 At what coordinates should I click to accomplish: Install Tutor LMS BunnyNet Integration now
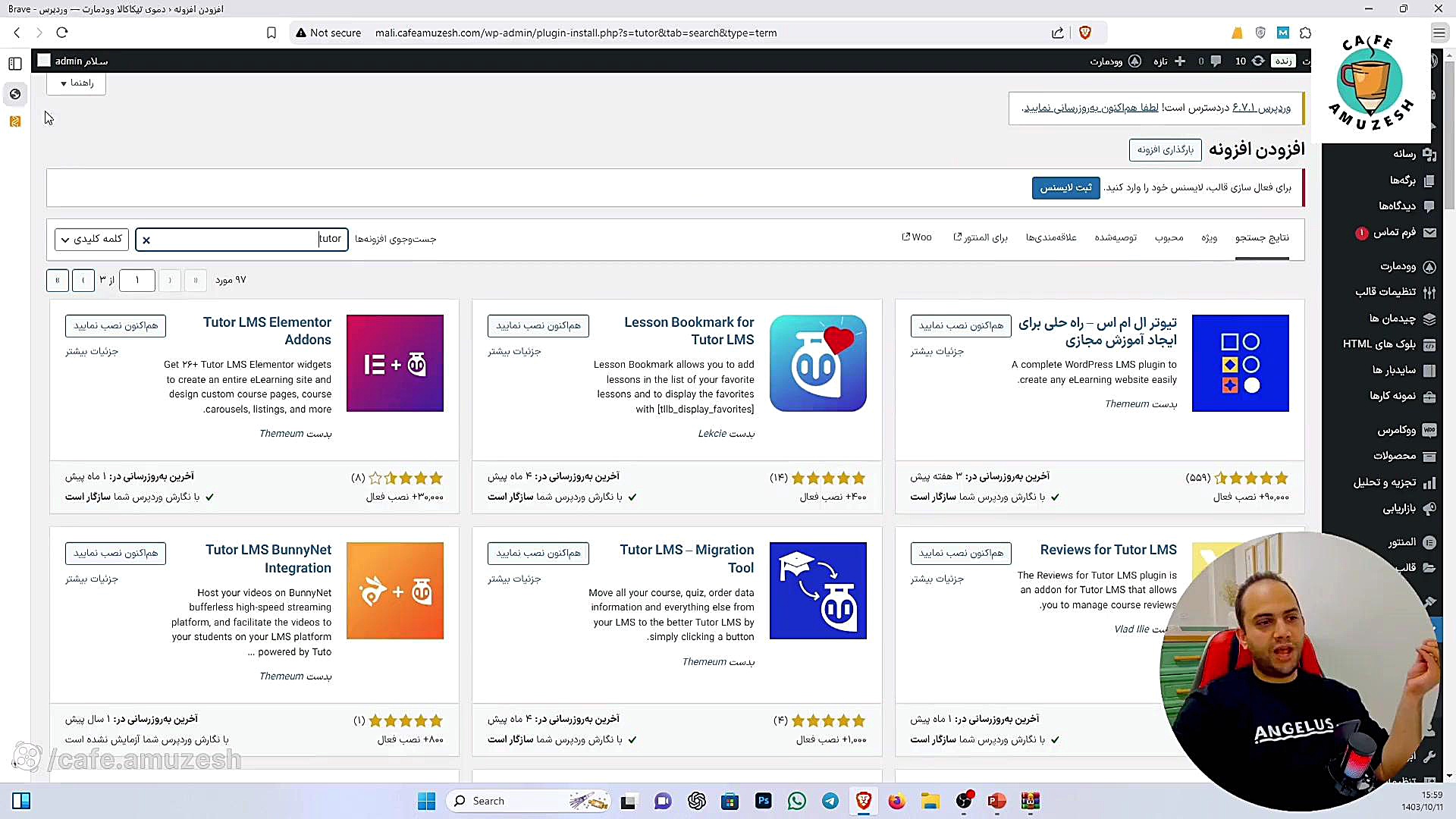(115, 554)
